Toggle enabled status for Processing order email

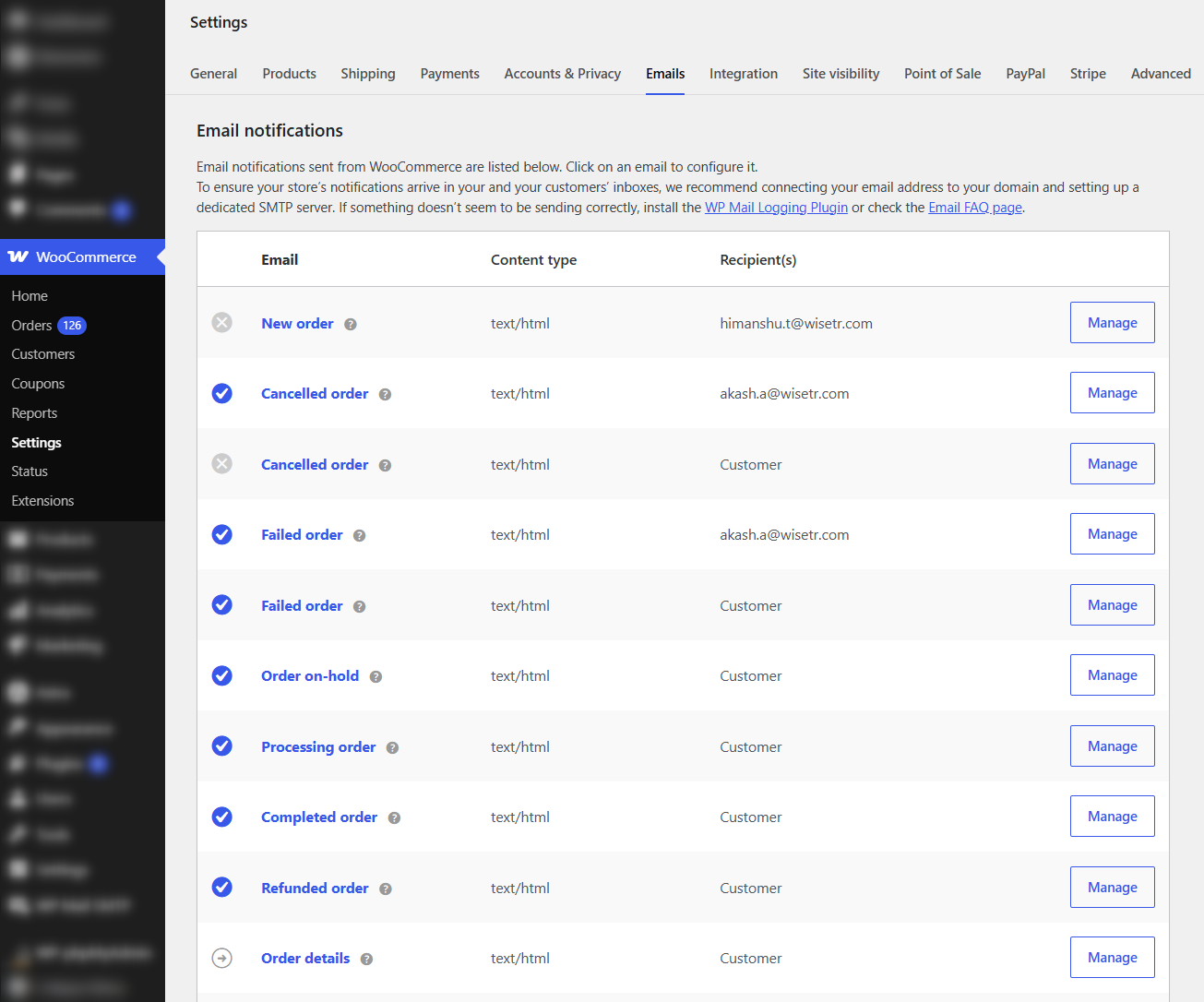222,746
